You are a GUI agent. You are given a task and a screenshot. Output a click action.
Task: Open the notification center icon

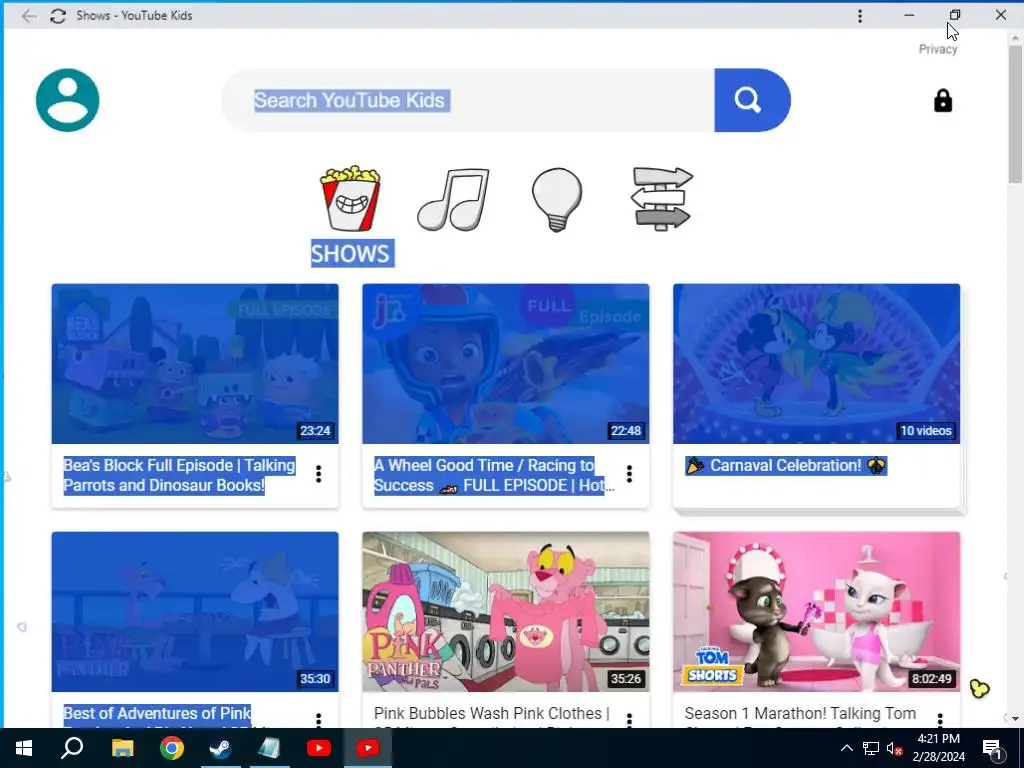tap(993, 748)
